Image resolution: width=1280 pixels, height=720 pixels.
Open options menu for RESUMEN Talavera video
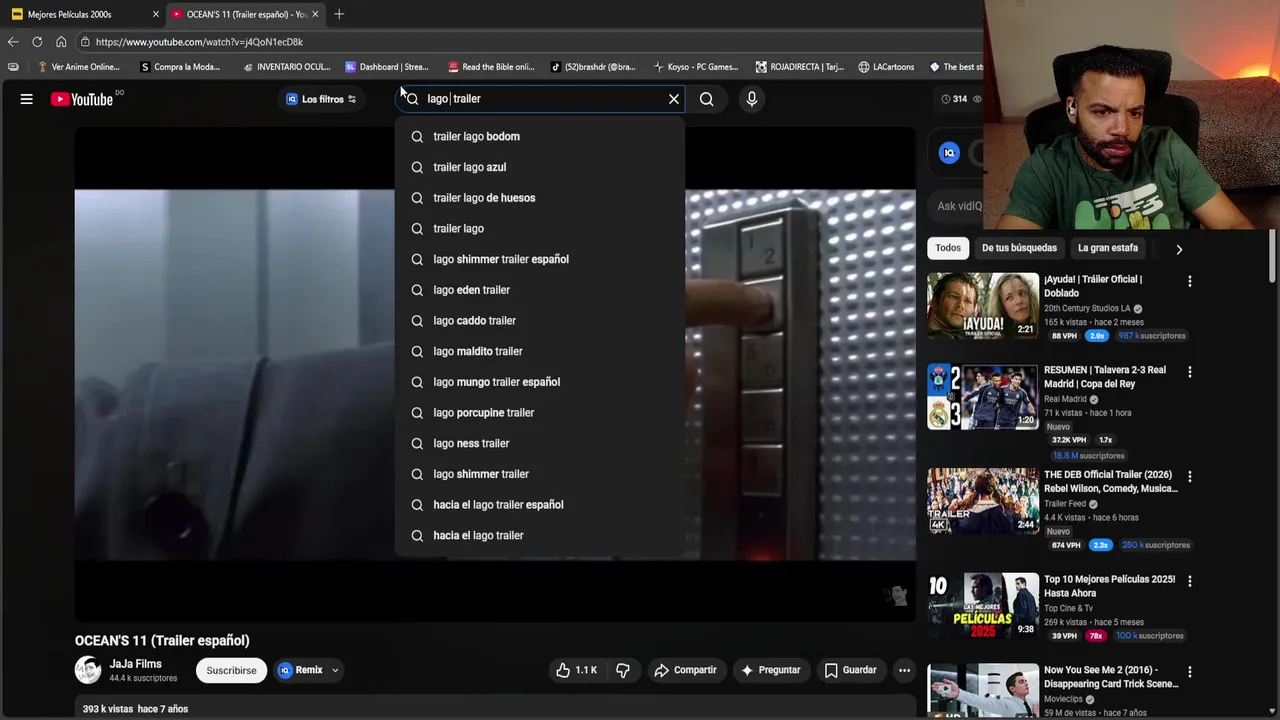[1189, 372]
